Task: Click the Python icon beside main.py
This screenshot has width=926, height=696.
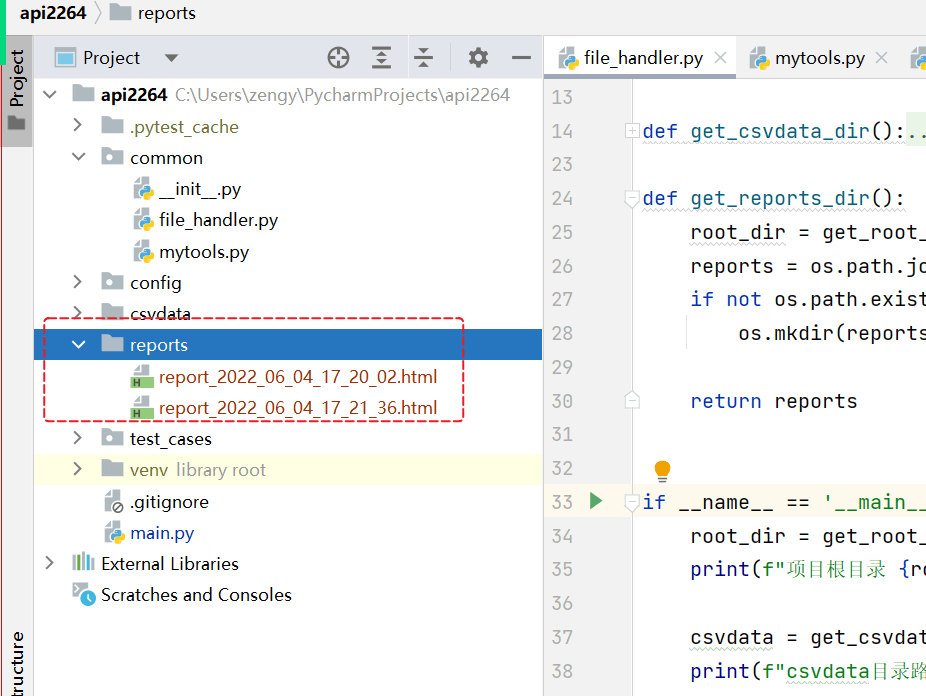Action: (x=115, y=532)
